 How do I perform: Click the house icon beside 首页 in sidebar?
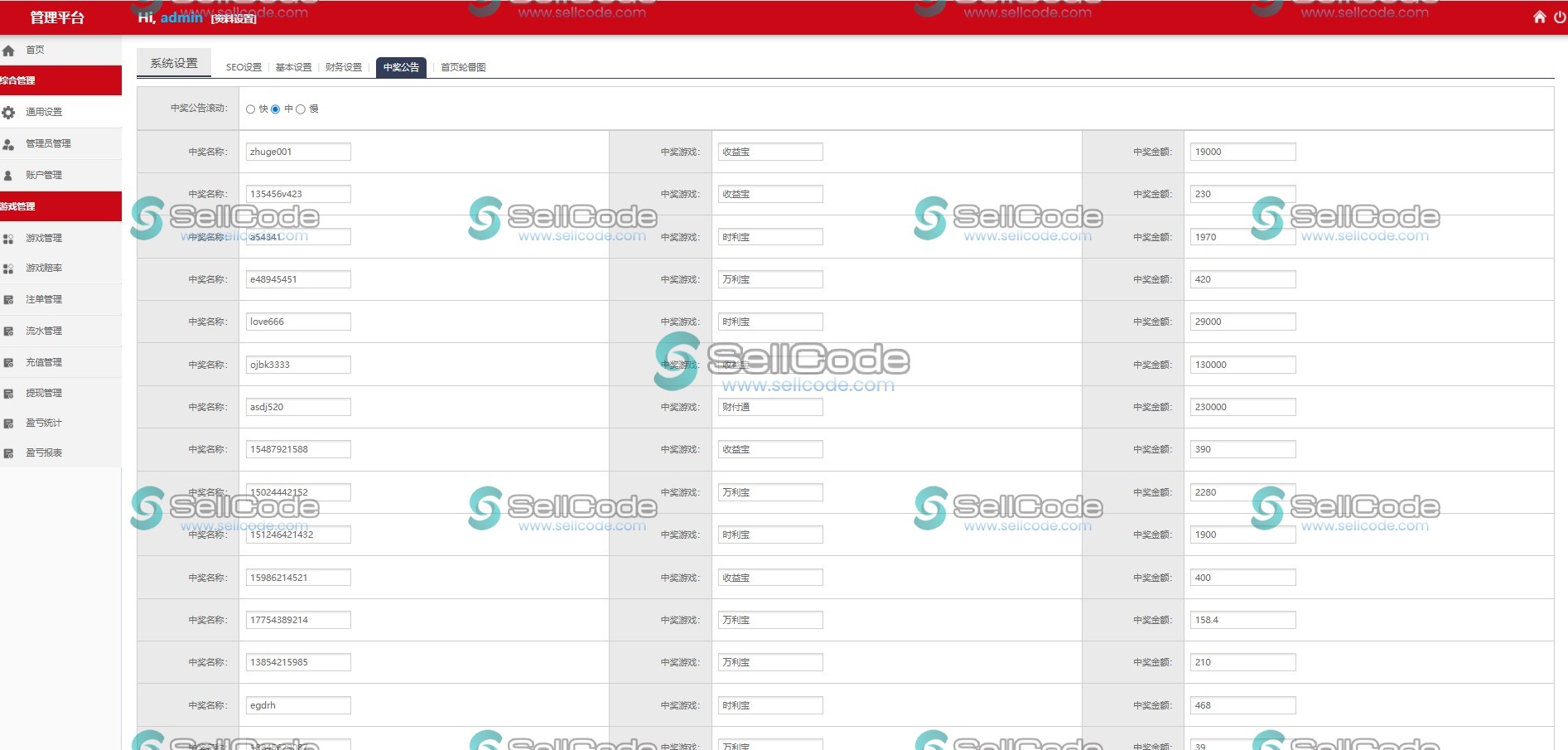pos(8,51)
